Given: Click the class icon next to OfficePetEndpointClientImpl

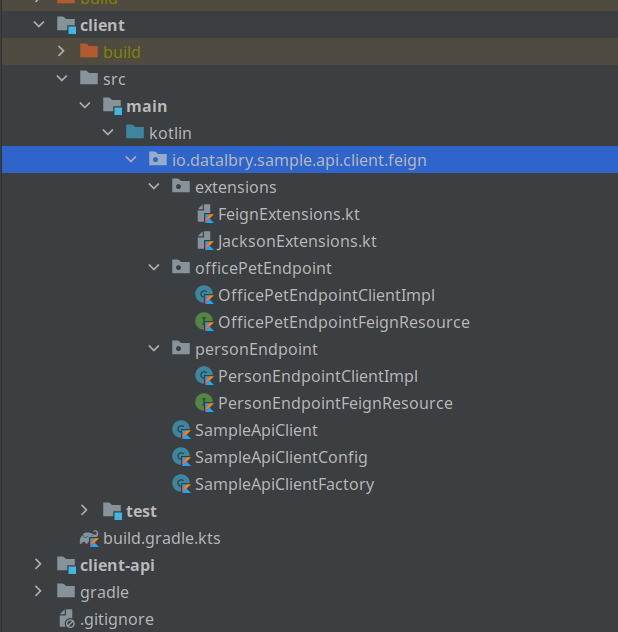Looking at the screenshot, I should 205,295.
